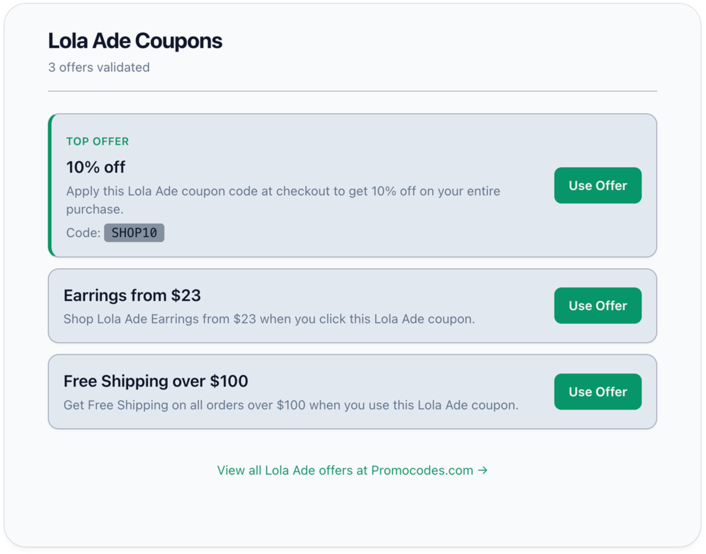Click the "3 offers validated" subtitle
Image resolution: width=706 pixels, height=554 pixels.
(99, 68)
